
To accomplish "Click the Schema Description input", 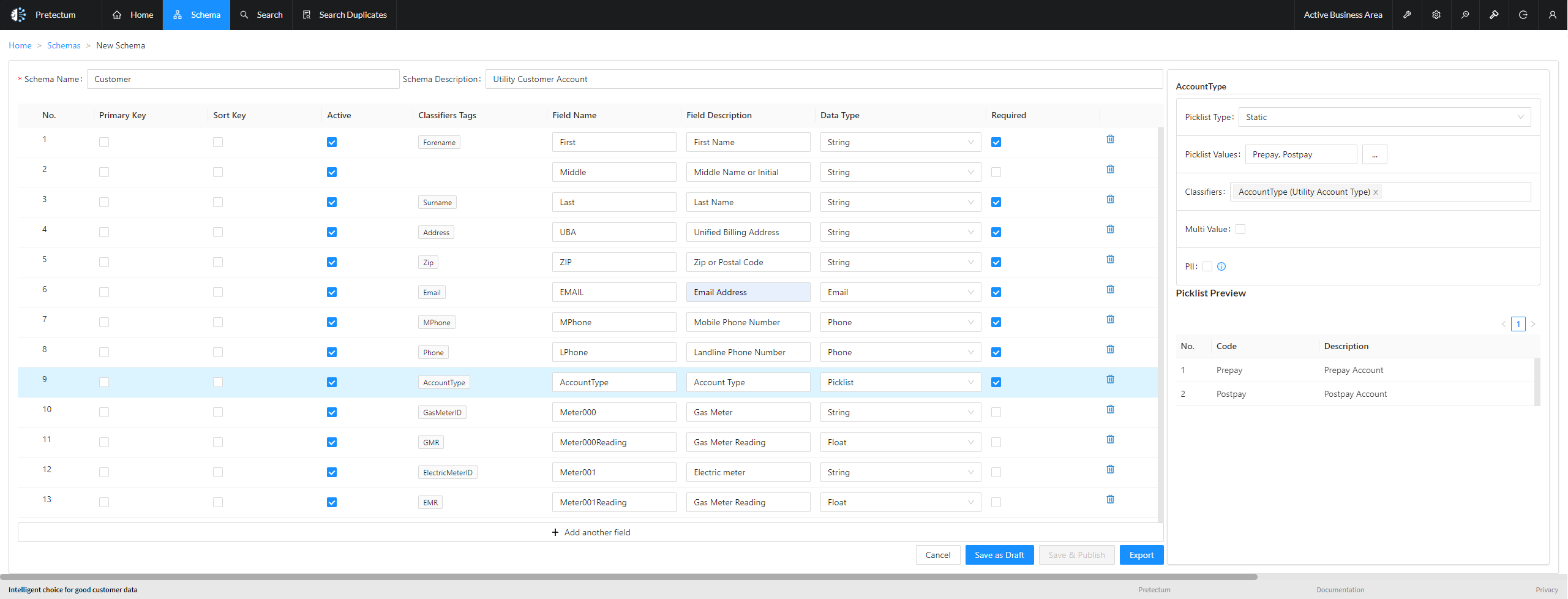I will (824, 79).
